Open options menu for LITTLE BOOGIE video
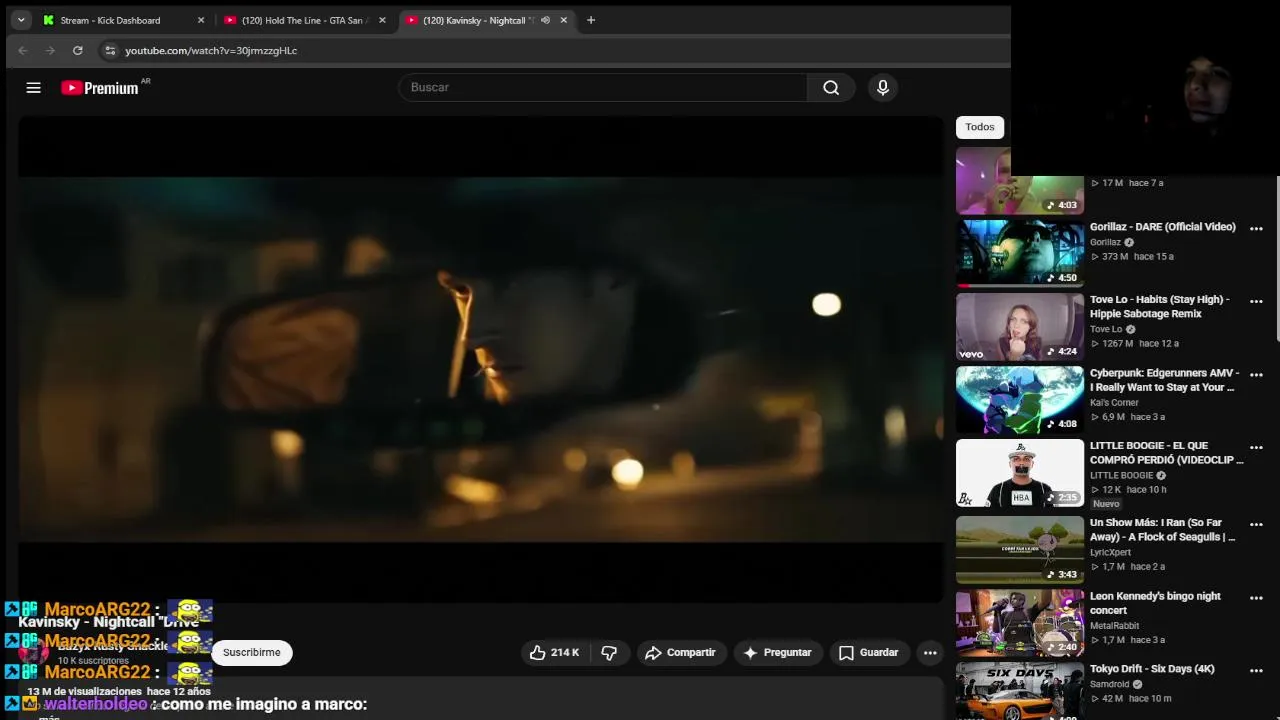This screenshot has height=720, width=1280. click(x=1256, y=448)
